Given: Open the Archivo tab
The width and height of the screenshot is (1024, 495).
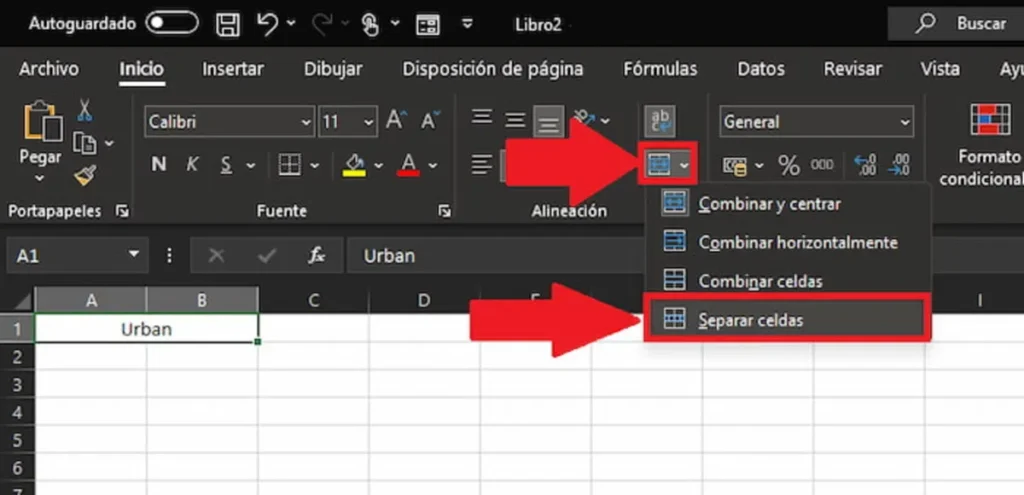Looking at the screenshot, I should point(49,69).
